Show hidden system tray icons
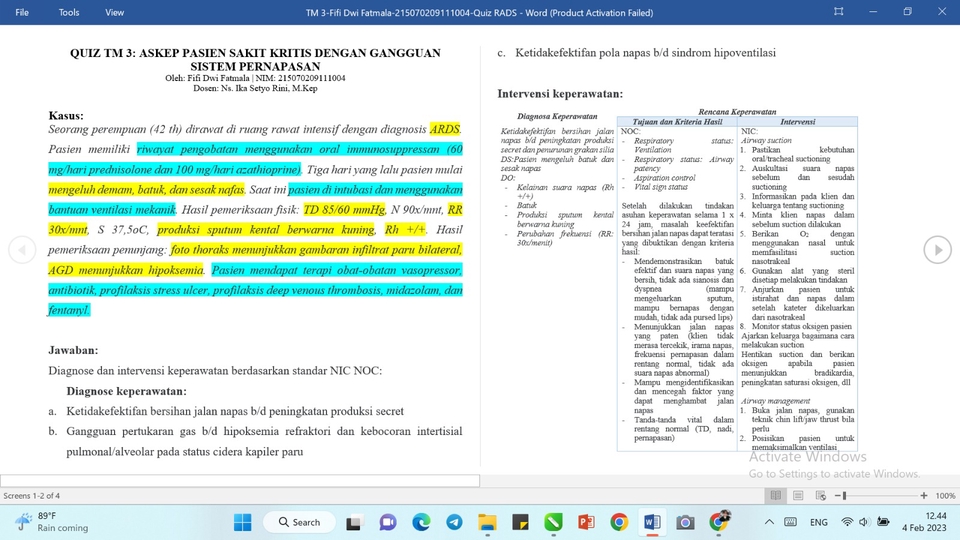The width and height of the screenshot is (960, 540). pyautogui.click(x=769, y=522)
